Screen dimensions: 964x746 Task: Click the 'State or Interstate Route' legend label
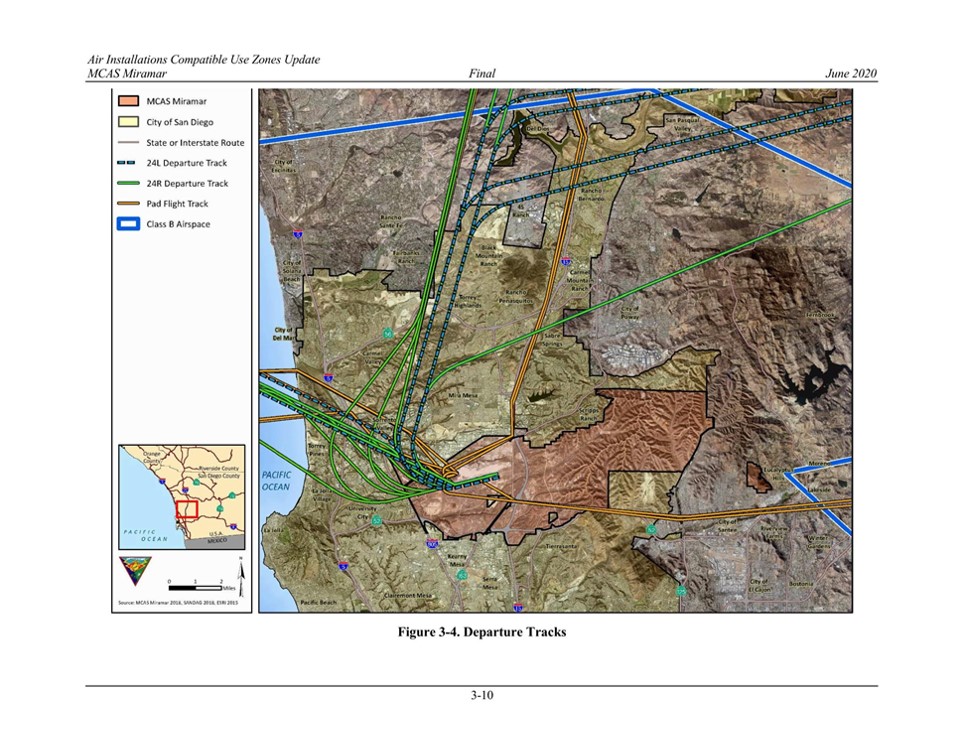195,143
